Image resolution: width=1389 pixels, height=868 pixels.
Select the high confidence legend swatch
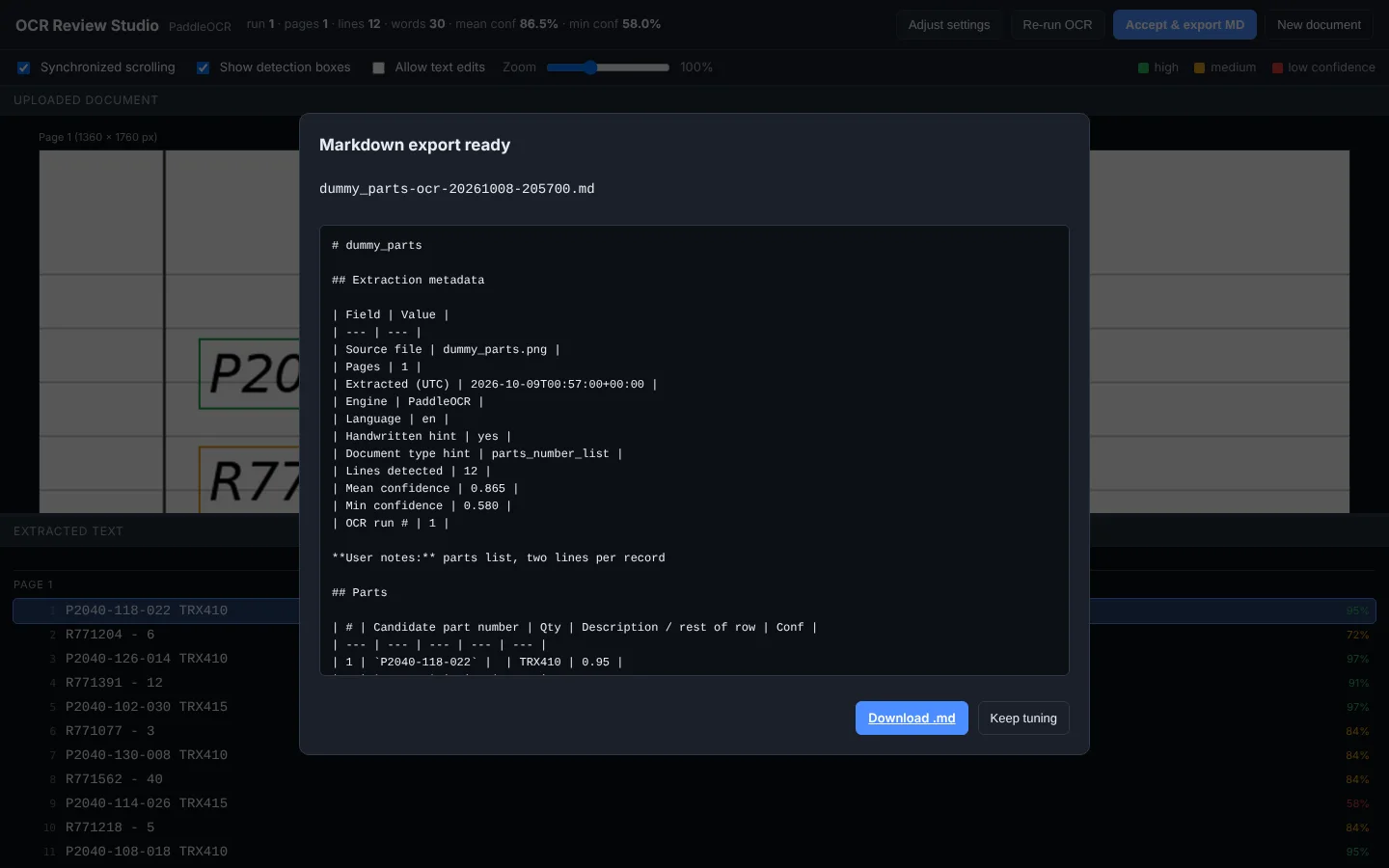1143,68
